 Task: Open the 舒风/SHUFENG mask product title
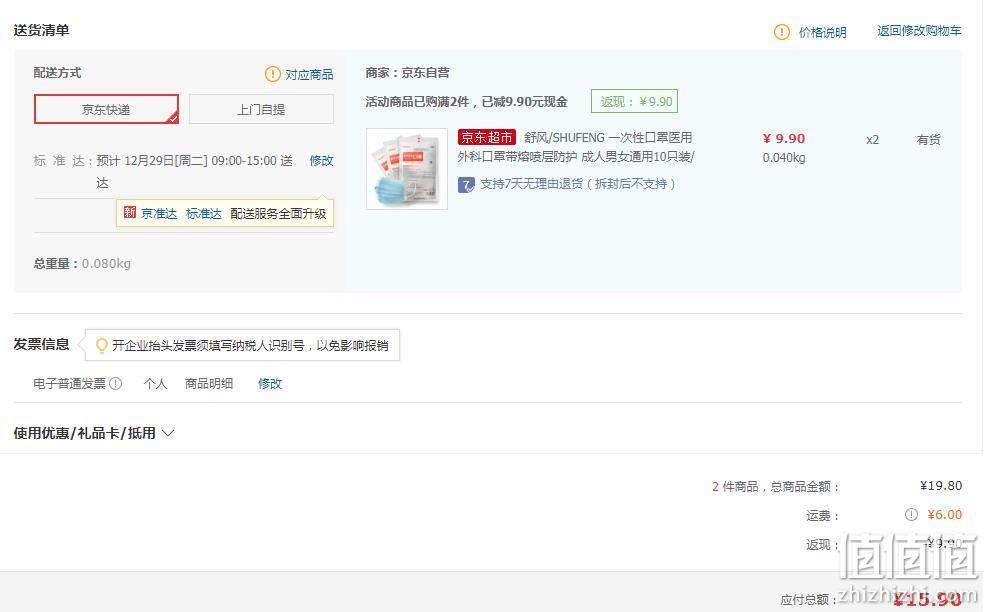click(575, 147)
